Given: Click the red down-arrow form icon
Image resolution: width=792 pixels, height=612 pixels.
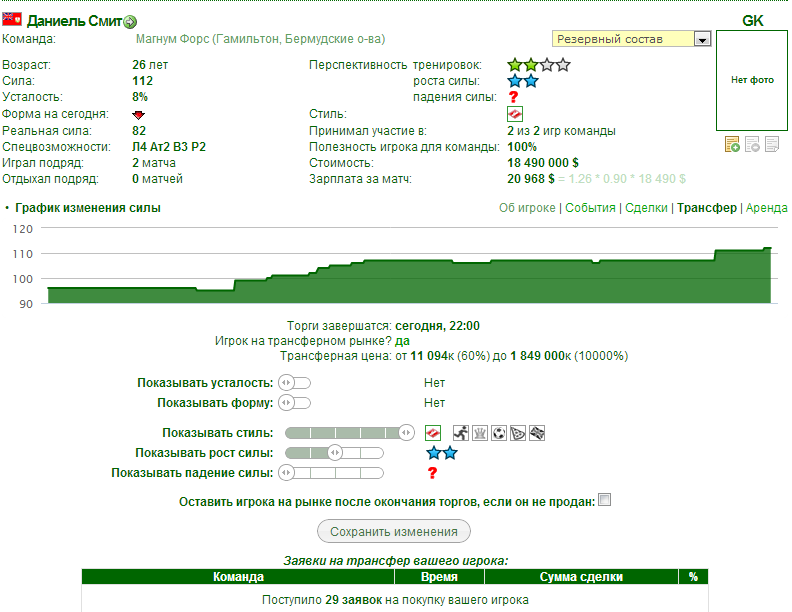Looking at the screenshot, I should 138,115.
